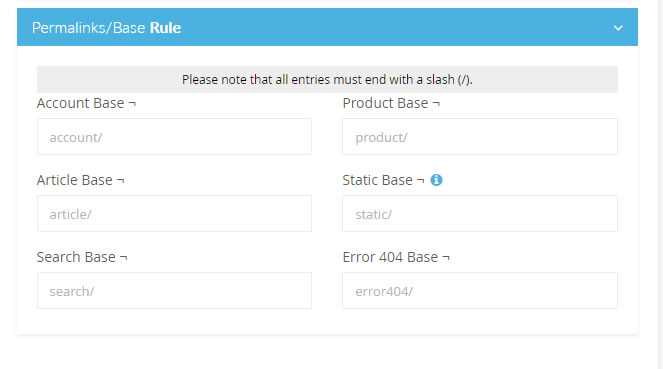Click into the Static Base field
The height and width of the screenshot is (369, 663).
(x=480, y=213)
